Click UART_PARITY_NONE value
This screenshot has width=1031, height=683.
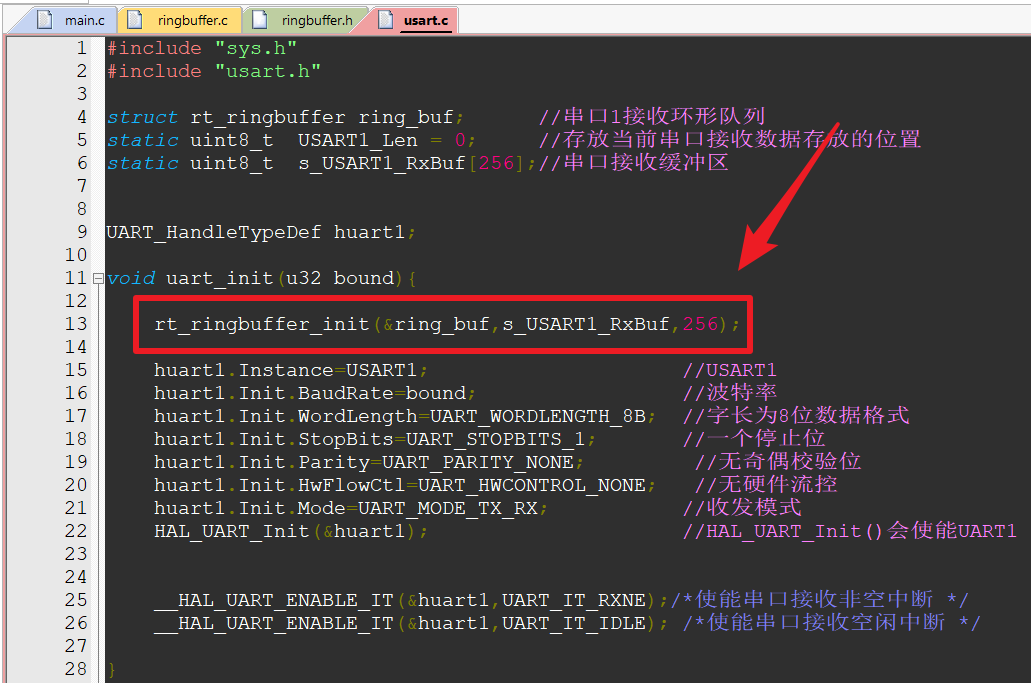point(477,463)
